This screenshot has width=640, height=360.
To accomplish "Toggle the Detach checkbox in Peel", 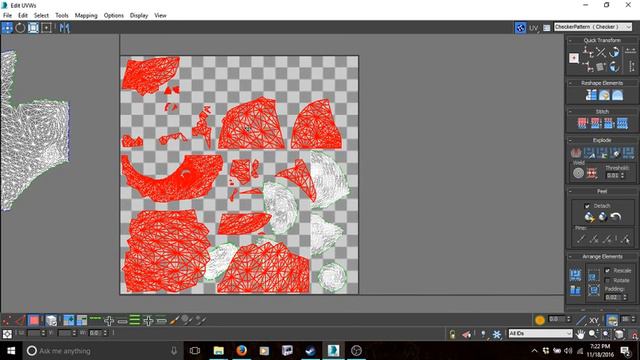I will coord(587,206).
